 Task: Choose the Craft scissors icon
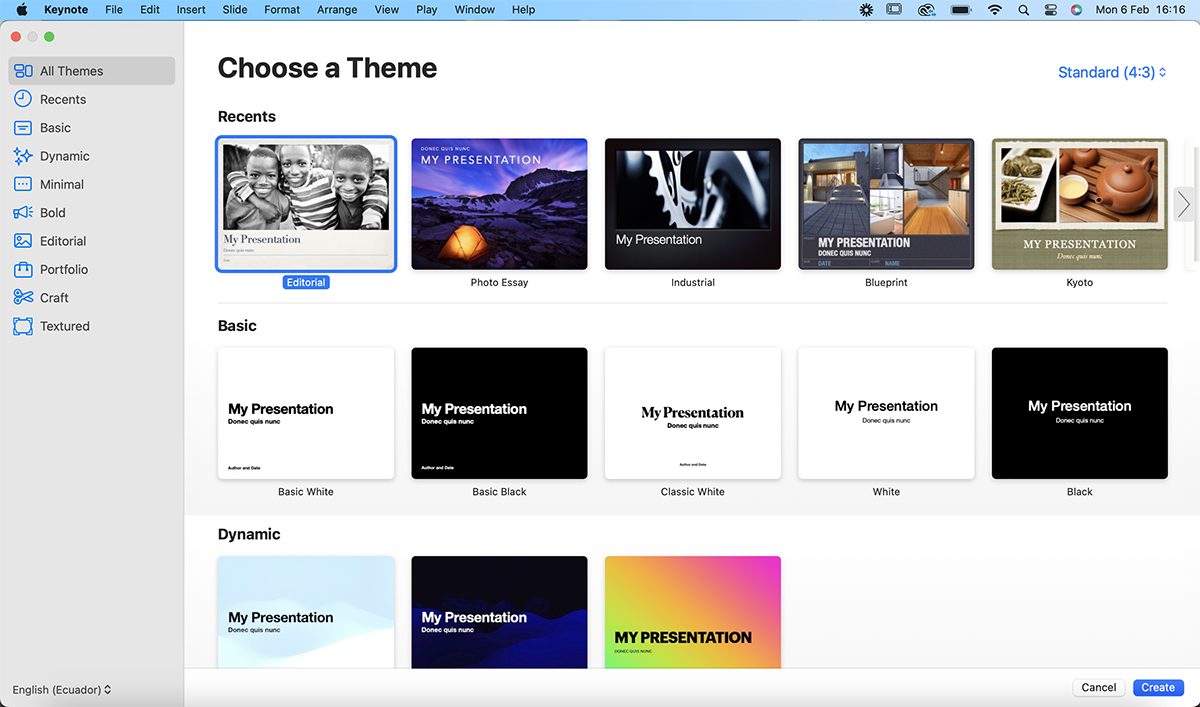[23, 298]
